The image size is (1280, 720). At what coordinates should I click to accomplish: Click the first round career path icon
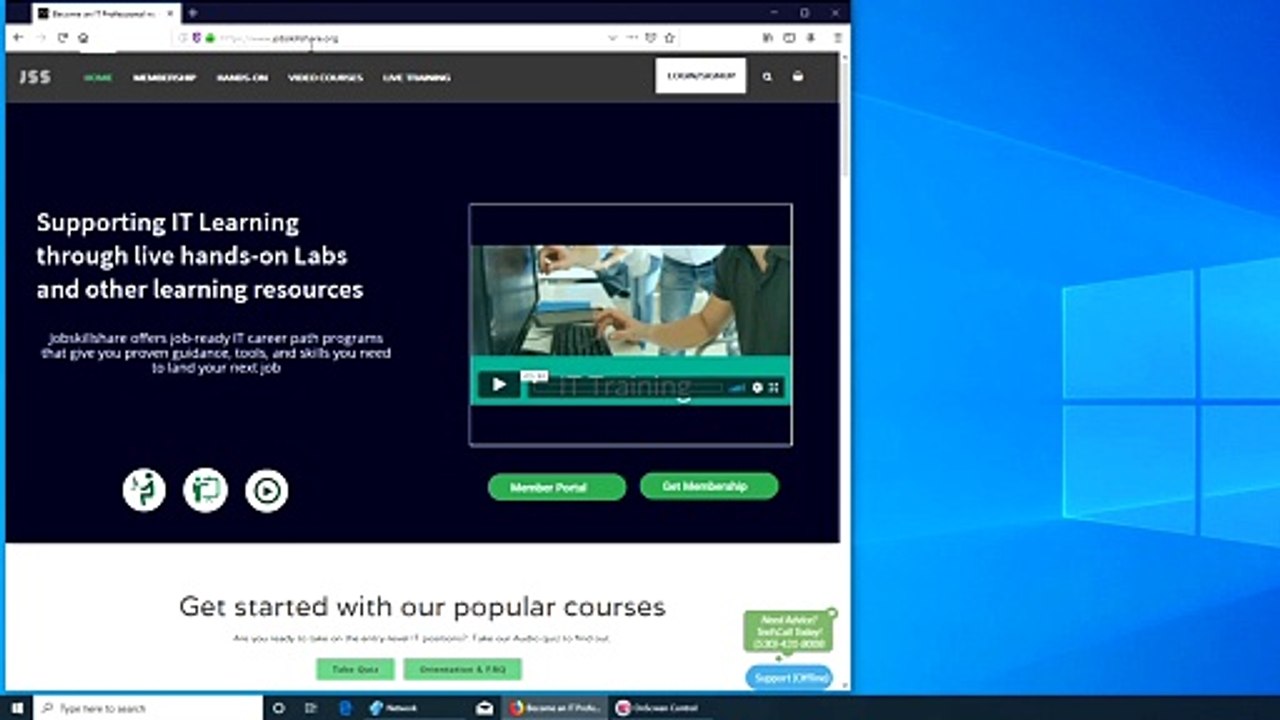144,490
